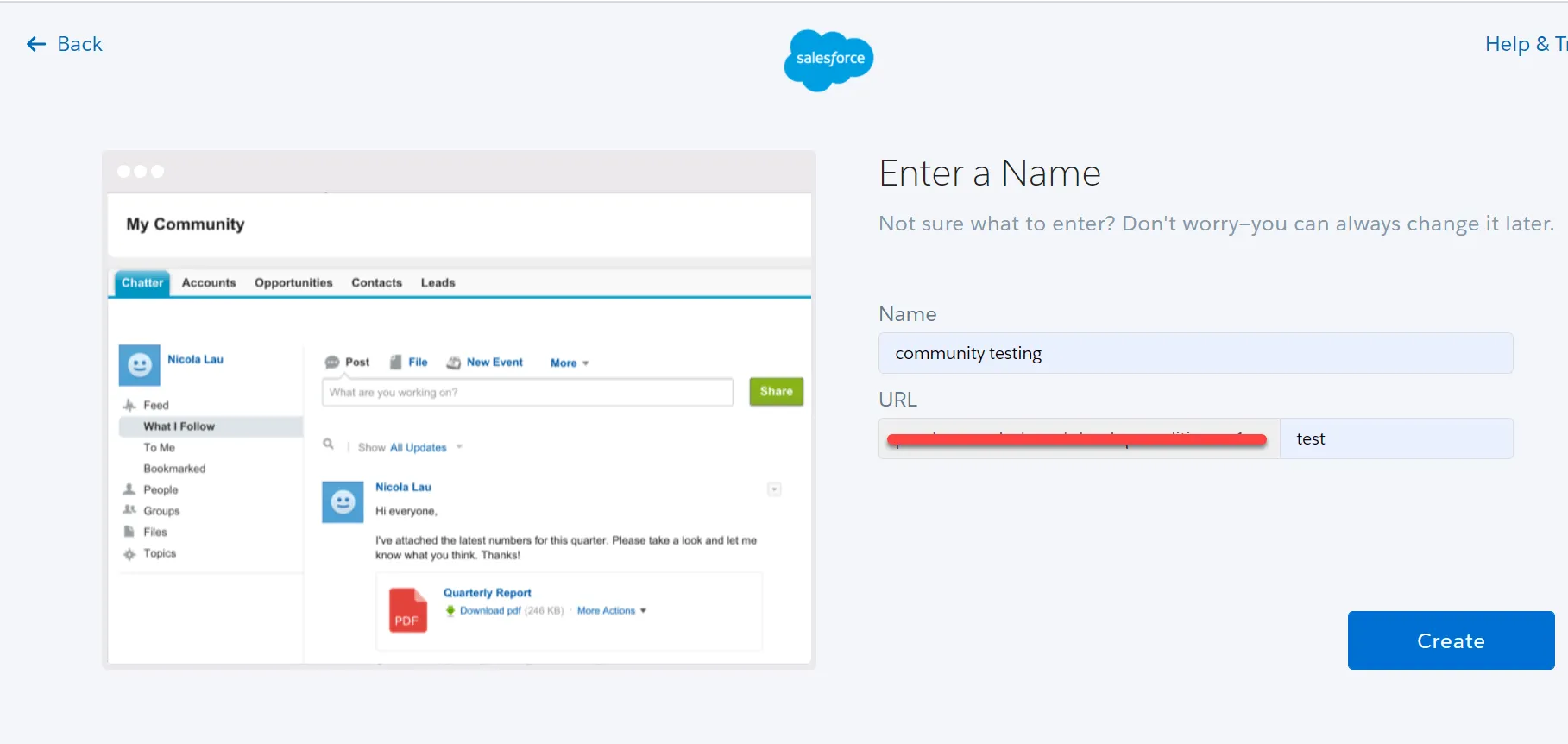Select What I Follow in sidebar
1568x744 pixels.
[x=179, y=426]
